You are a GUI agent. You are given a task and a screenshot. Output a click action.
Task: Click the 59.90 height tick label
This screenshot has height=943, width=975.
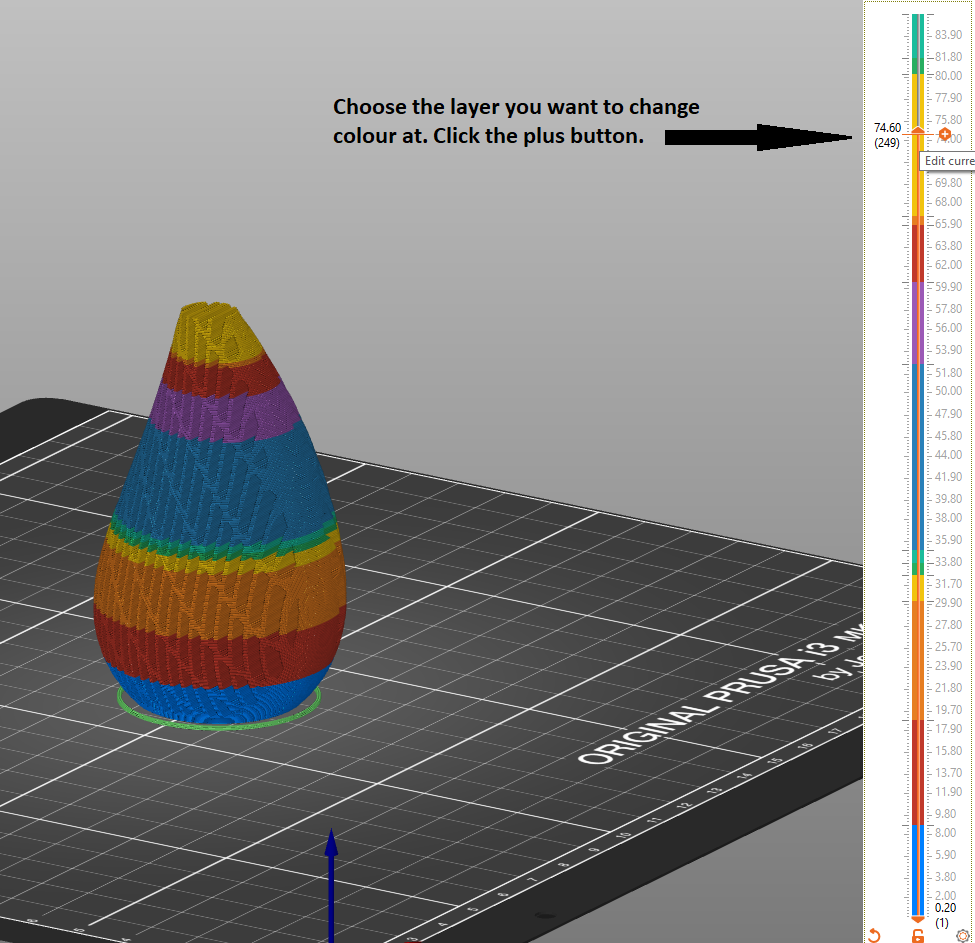(948, 287)
